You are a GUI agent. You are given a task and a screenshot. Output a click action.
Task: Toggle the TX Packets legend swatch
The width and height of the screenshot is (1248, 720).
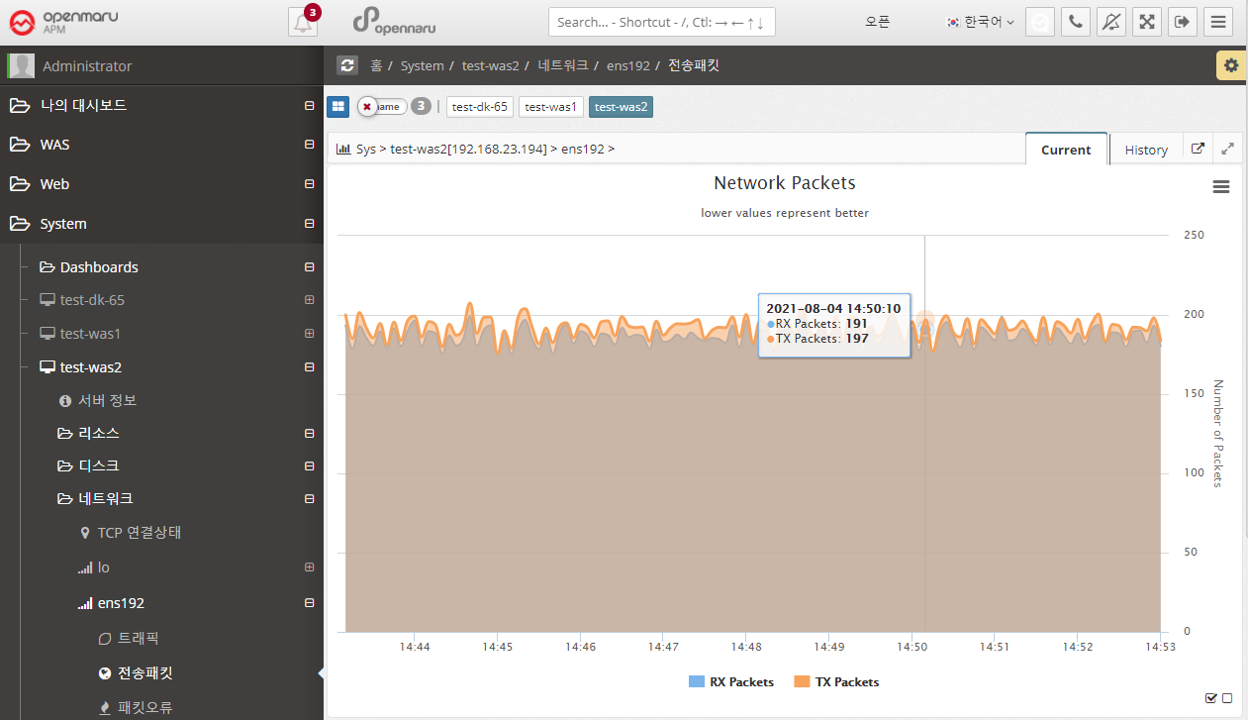click(802, 682)
